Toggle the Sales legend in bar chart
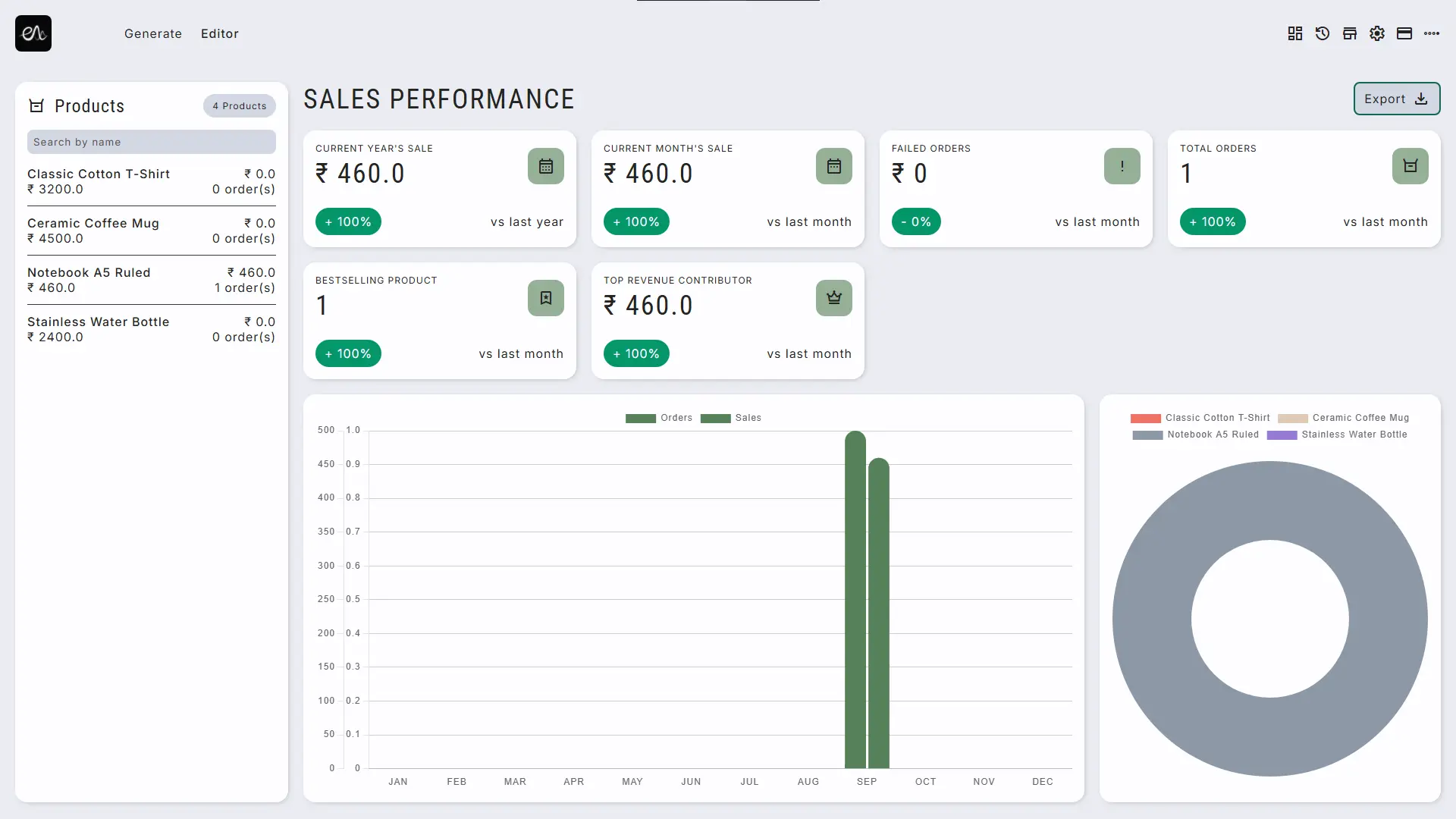 point(731,418)
